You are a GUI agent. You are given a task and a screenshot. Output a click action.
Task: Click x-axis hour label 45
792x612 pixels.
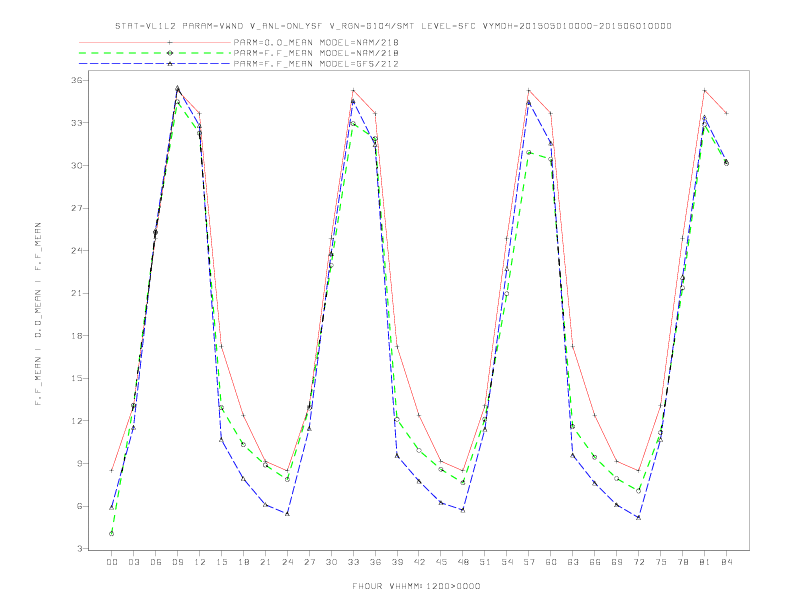[441, 562]
